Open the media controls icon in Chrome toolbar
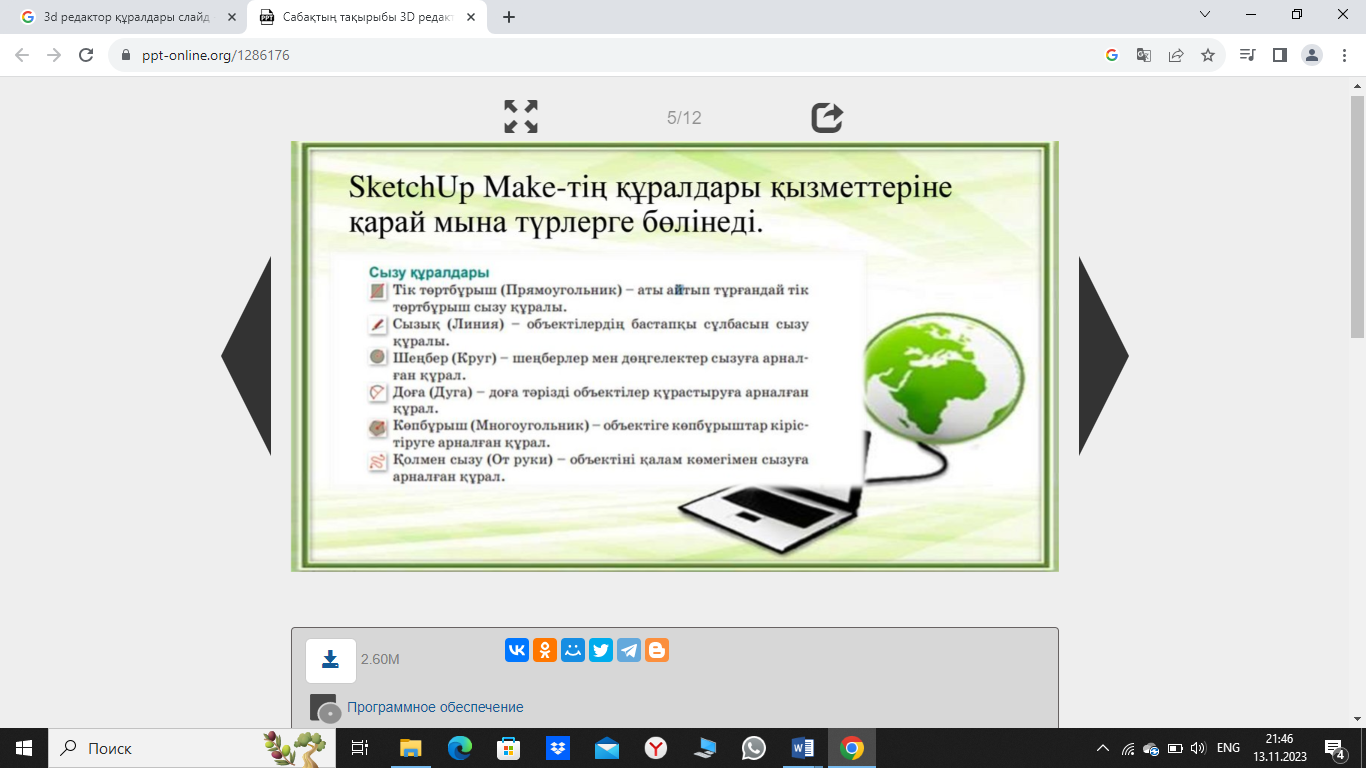Image resolution: width=1366 pixels, height=768 pixels. 1247,55
